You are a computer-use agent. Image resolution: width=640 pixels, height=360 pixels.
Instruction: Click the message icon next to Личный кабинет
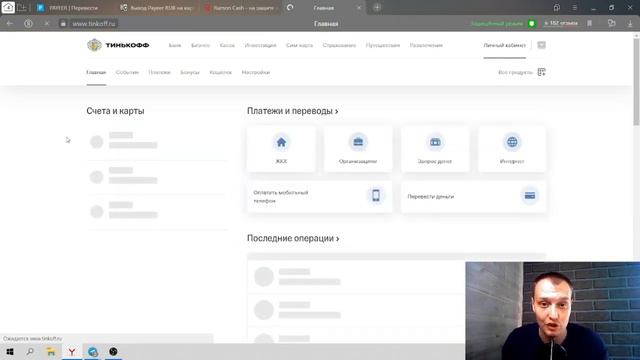coord(542,45)
